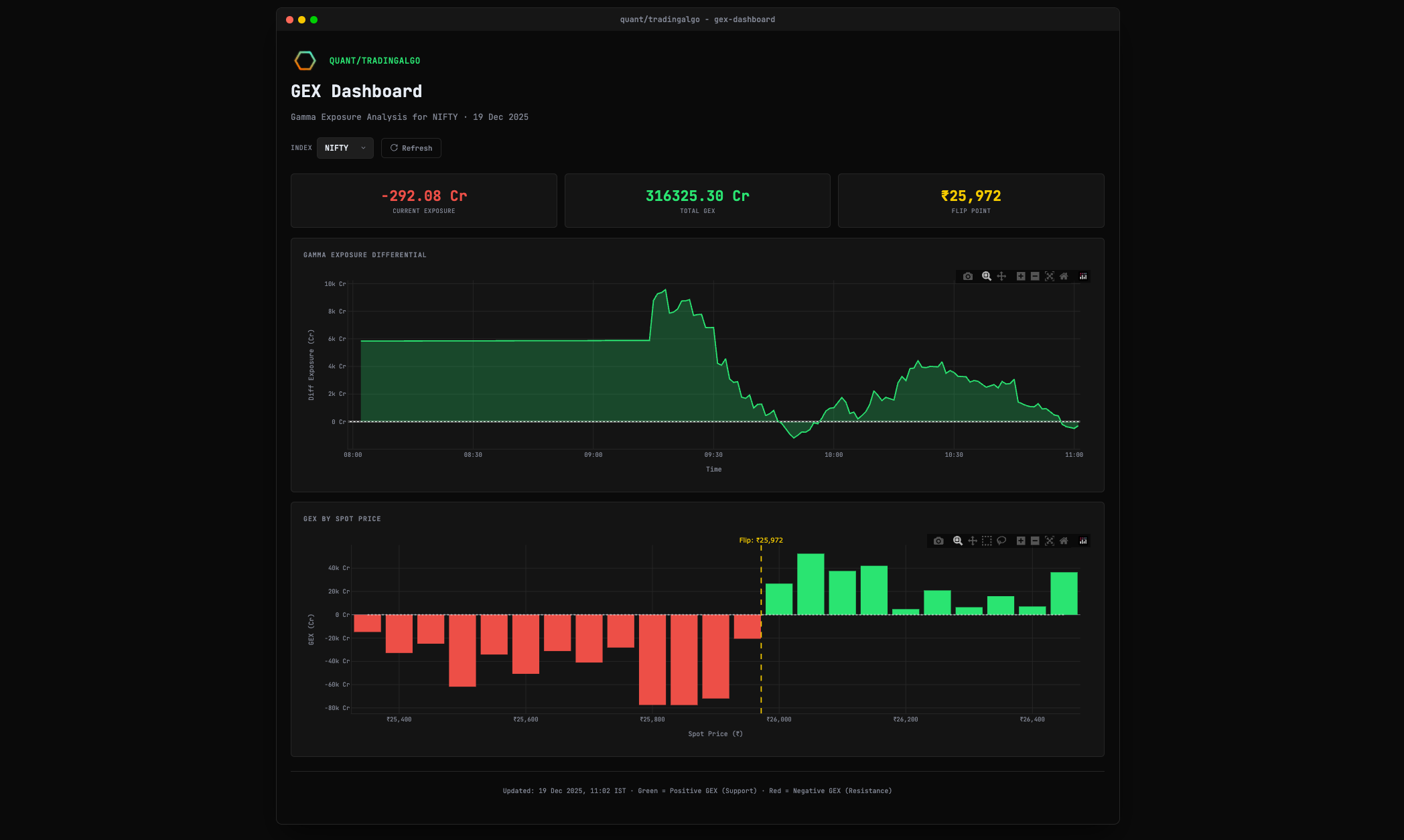Open the QUANT/TRADINGALGO link
This screenshot has width=1404, height=840.
[x=374, y=60]
